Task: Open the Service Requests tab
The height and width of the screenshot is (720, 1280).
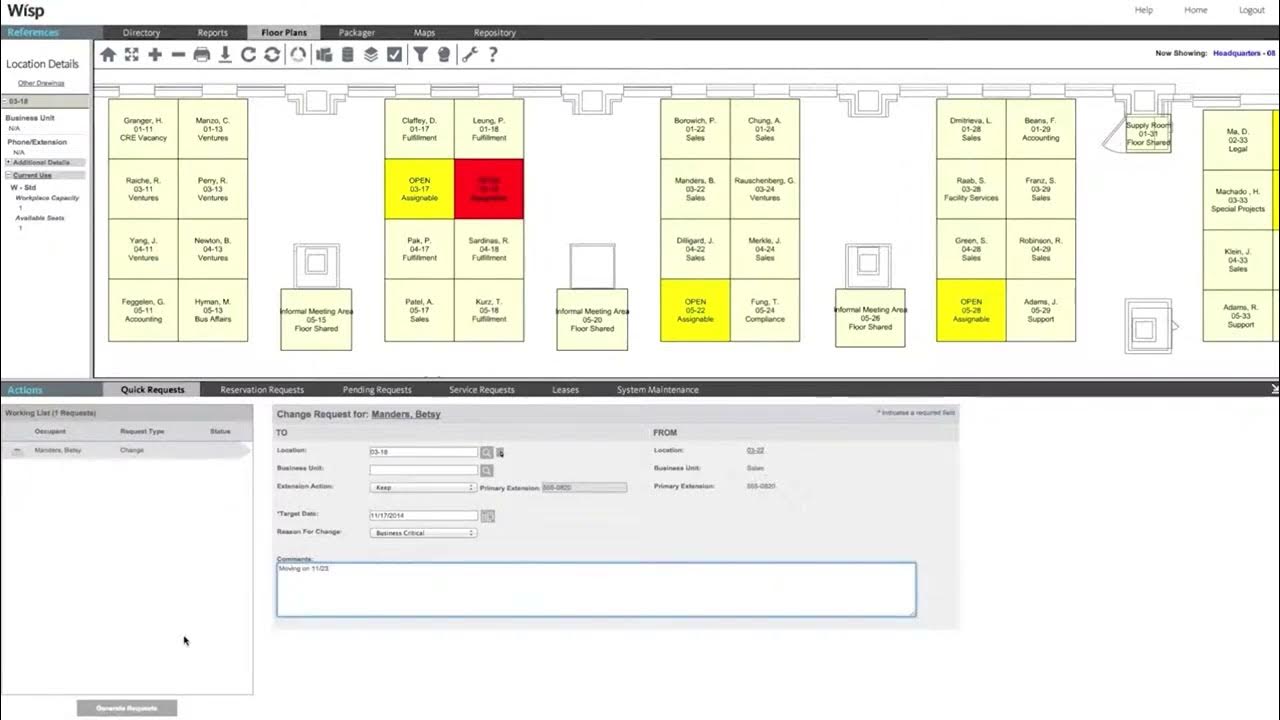Action: click(482, 390)
